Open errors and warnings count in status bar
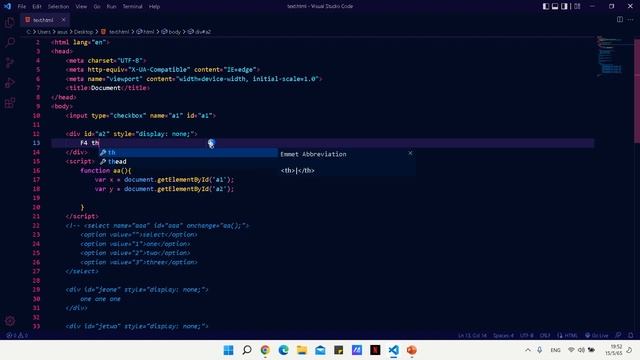The width and height of the screenshot is (640, 360). pyautogui.click(x=17, y=335)
